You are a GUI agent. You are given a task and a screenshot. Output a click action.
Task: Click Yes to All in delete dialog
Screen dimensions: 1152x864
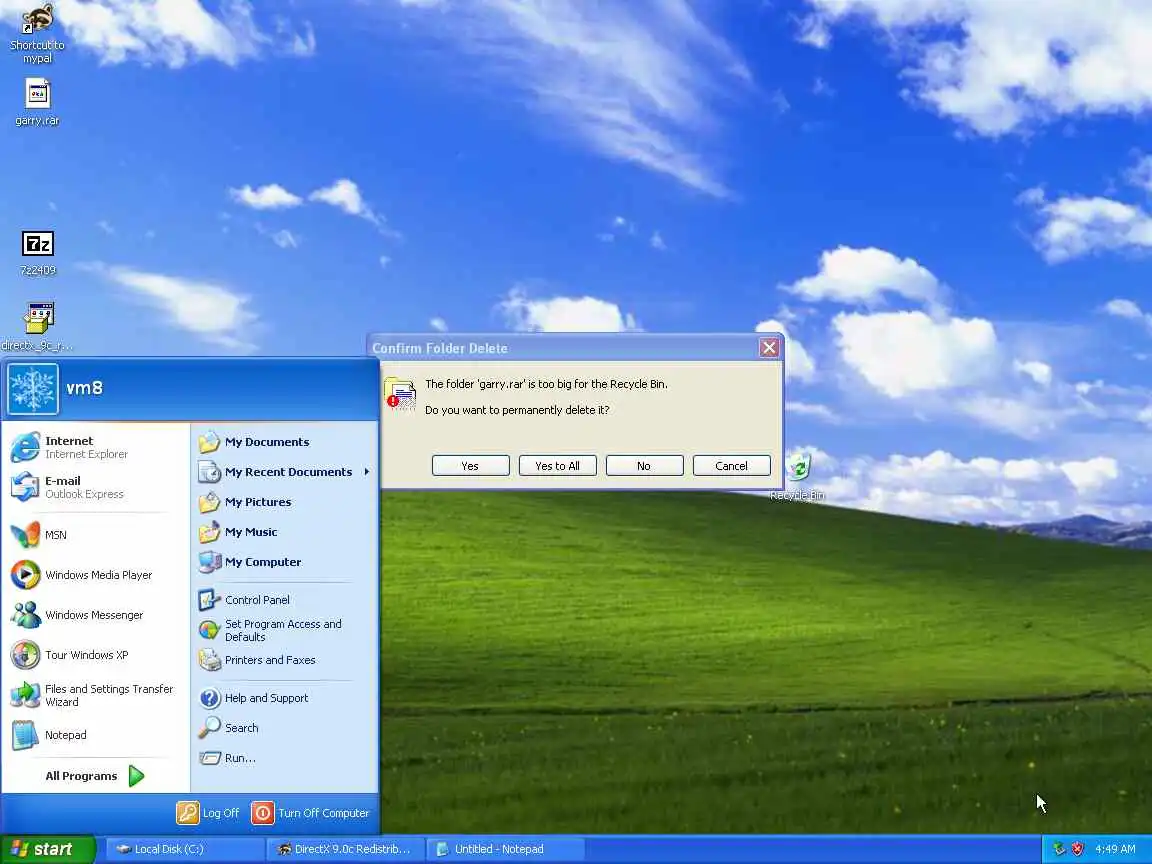[557, 466]
